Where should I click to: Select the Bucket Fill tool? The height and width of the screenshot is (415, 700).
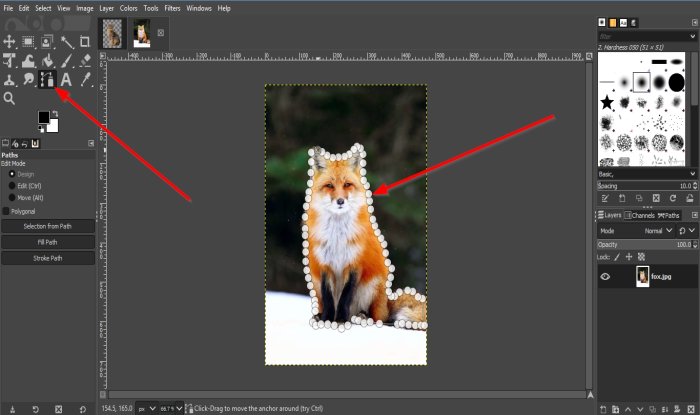coord(47,61)
